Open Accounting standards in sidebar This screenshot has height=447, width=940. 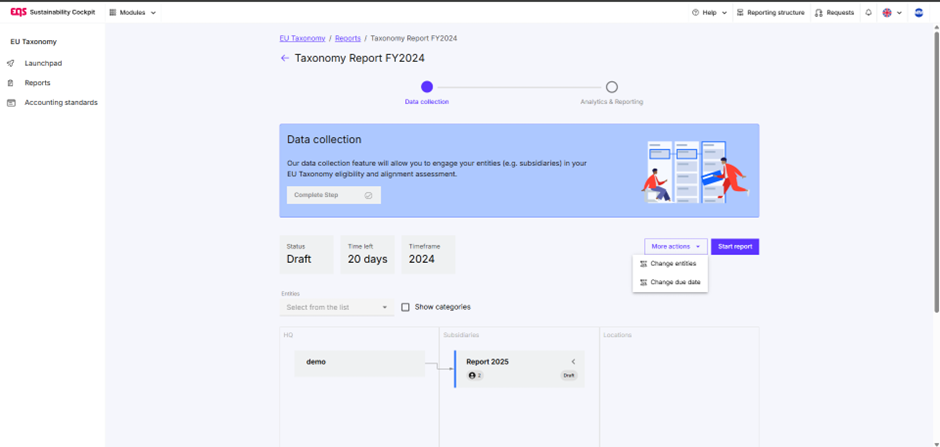[61, 102]
